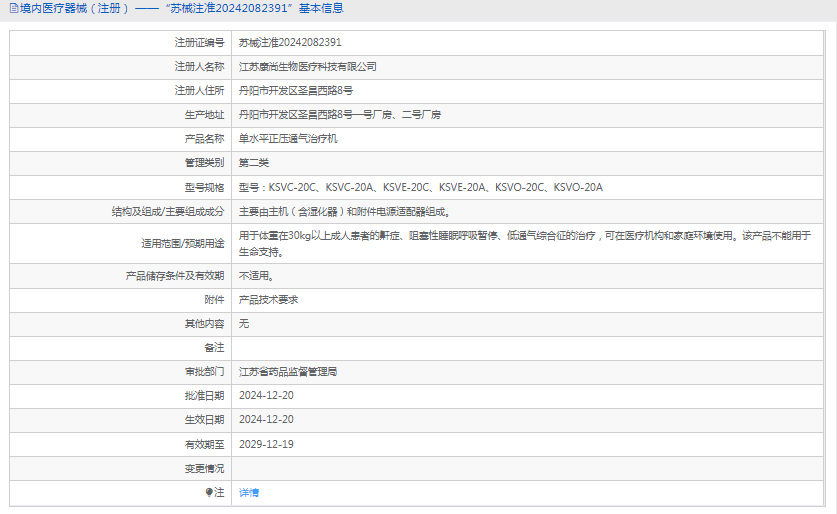Select product name 单水平正压通气治疗机
This screenshot has height=514, width=837.
click(288, 139)
